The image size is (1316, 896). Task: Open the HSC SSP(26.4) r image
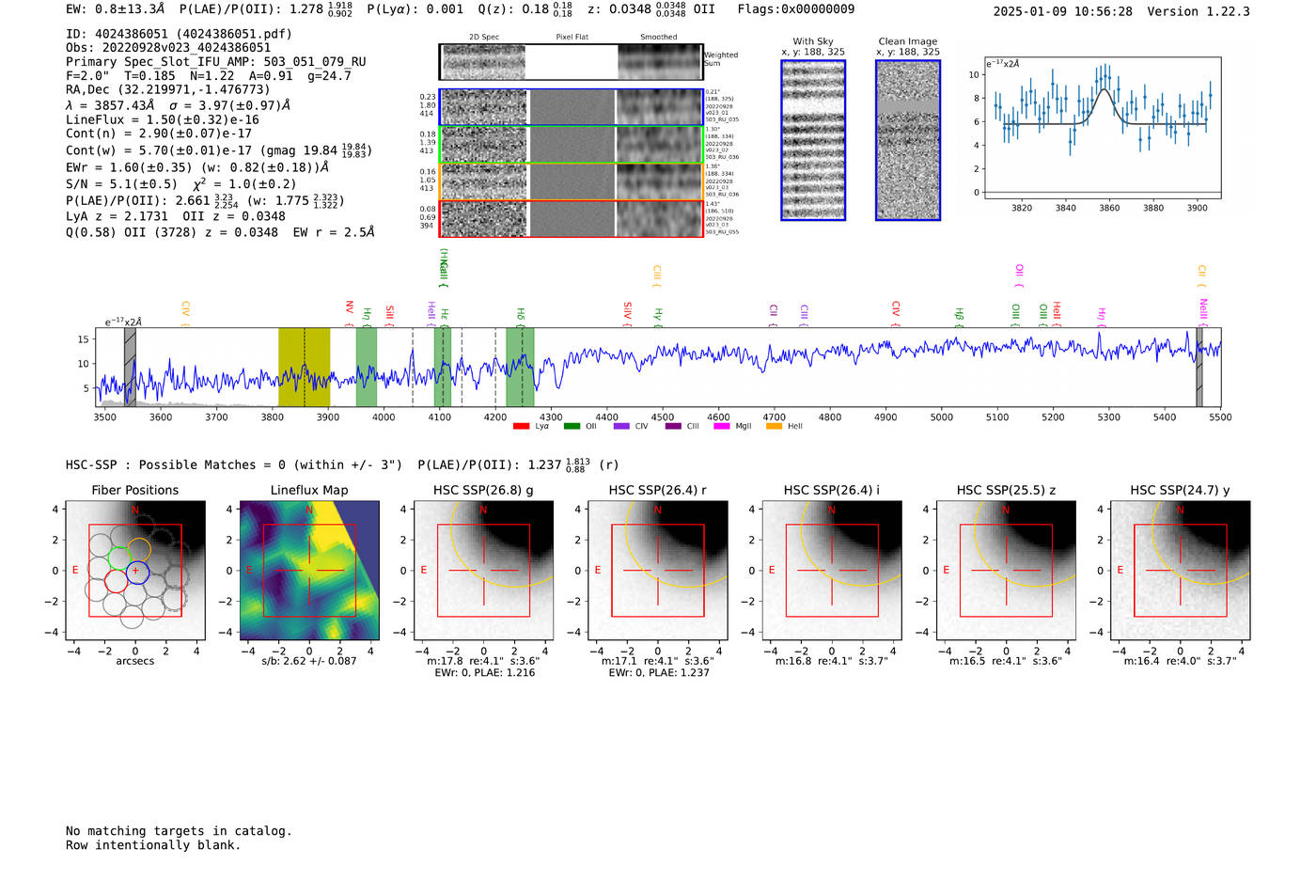(658, 571)
